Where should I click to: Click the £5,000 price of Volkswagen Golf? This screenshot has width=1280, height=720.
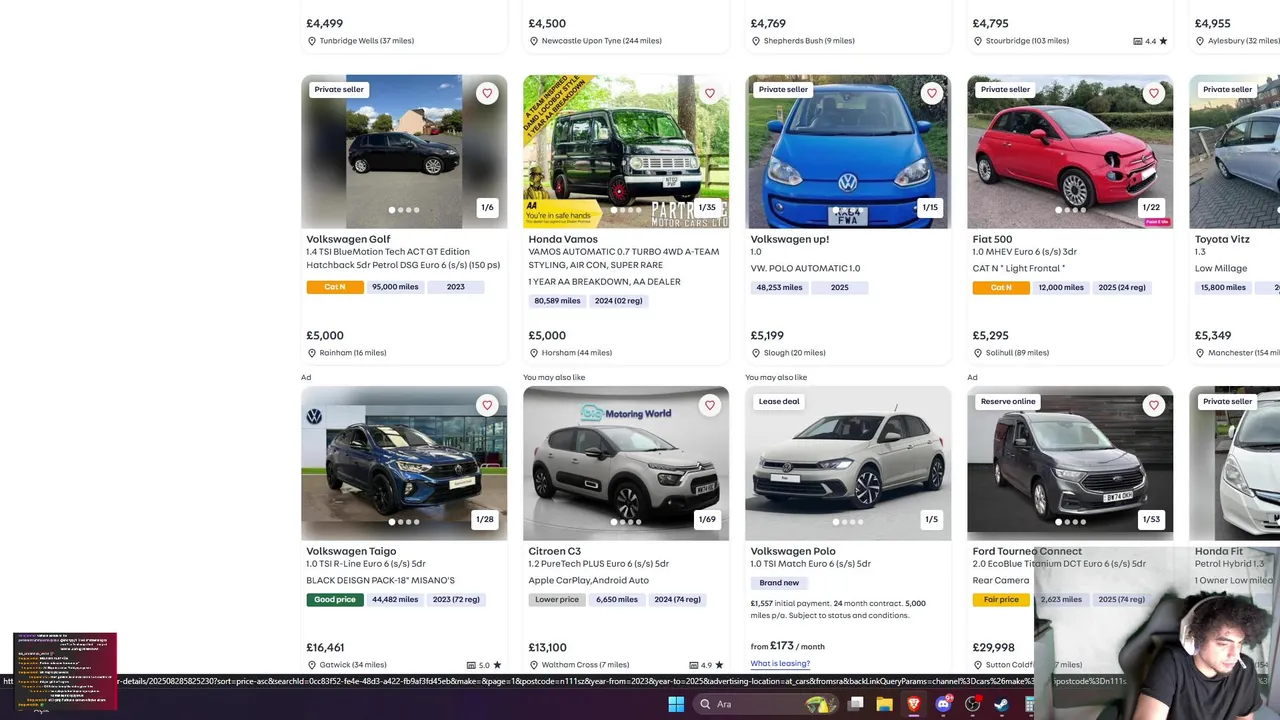(x=325, y=336)
